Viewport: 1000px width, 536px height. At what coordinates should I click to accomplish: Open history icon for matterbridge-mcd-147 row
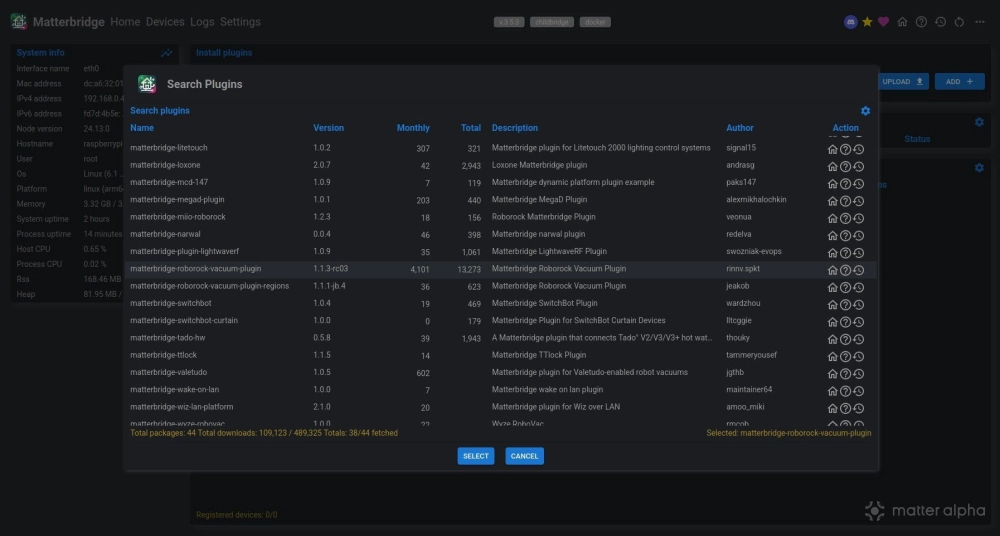pyautogui.click(x=859, y=184)
